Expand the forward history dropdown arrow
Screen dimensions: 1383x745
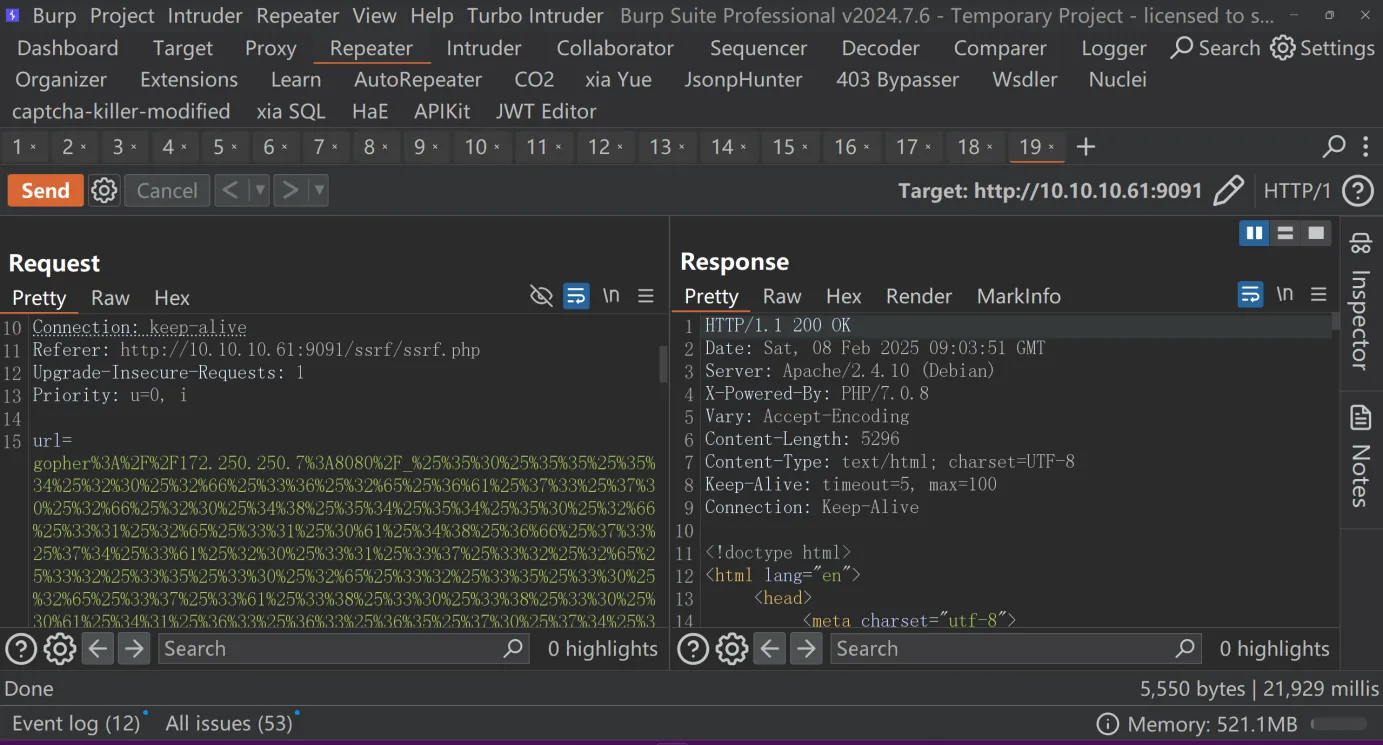(319, 190)
